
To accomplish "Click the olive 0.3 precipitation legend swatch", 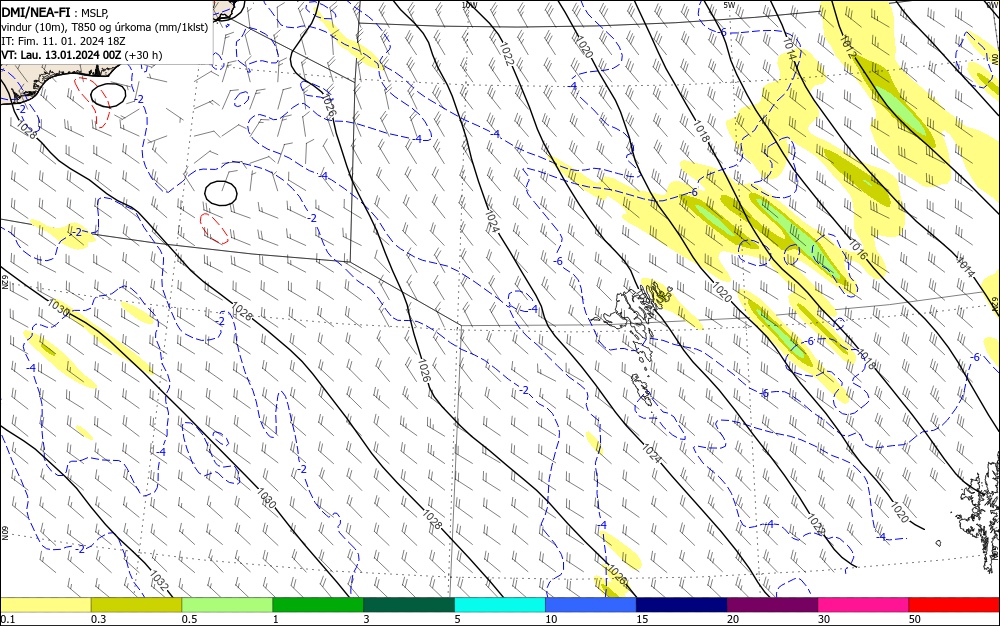I will (x=136, y=605).
